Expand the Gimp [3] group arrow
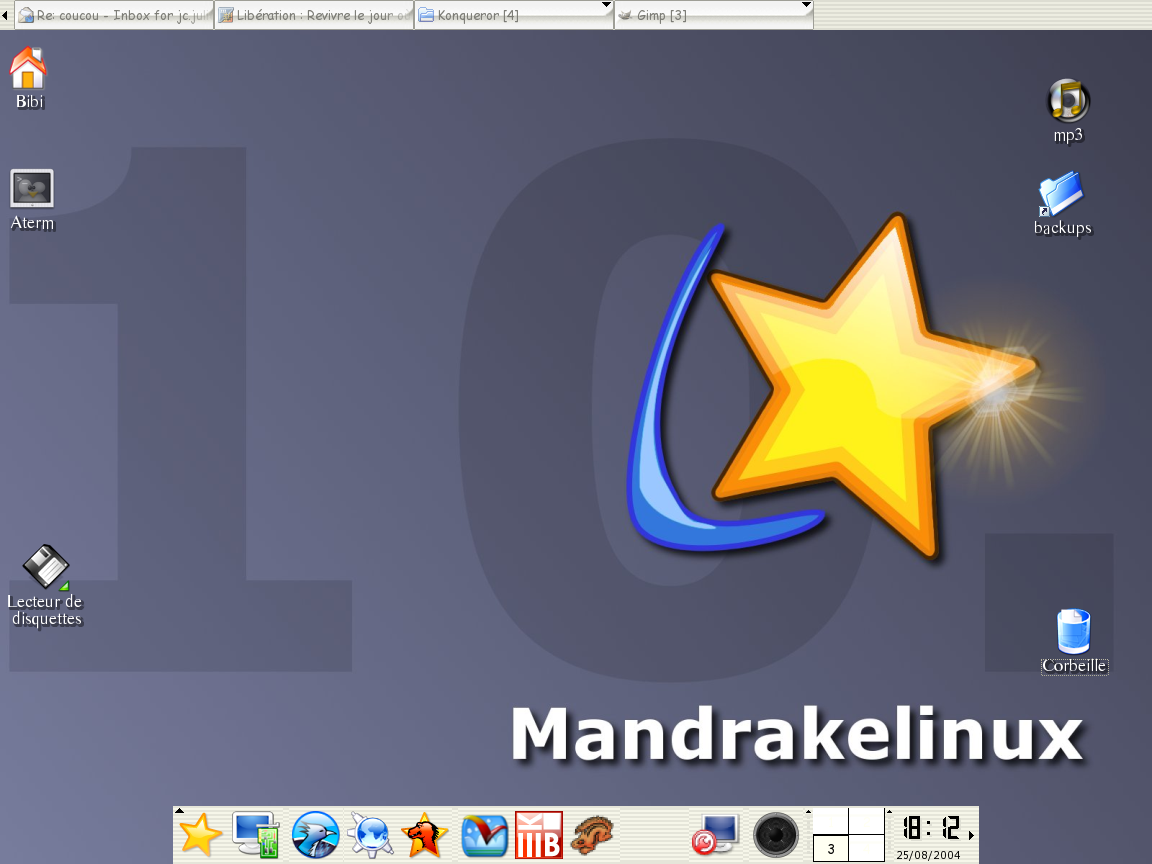This screenshot has height=864, width=1152. (x=806, y=5)
